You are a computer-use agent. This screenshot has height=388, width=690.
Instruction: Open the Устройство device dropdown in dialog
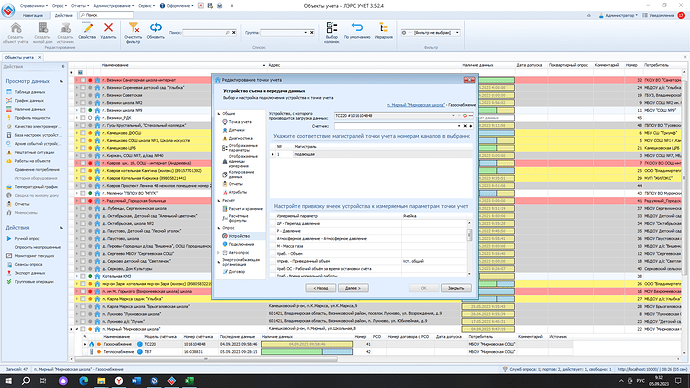453,116
